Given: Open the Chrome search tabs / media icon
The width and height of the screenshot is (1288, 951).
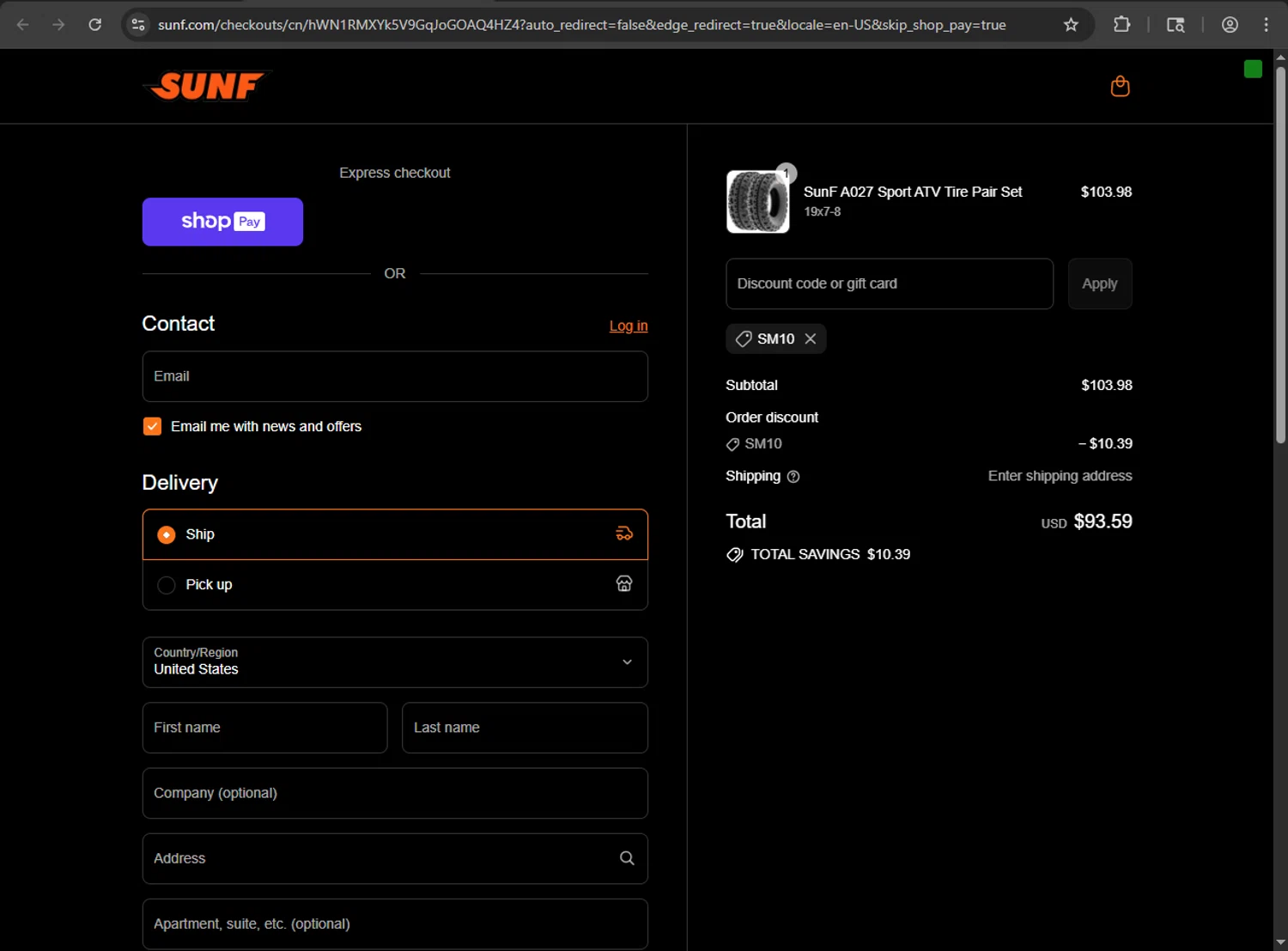Looking at the screenshot, I should point(1176,25).
